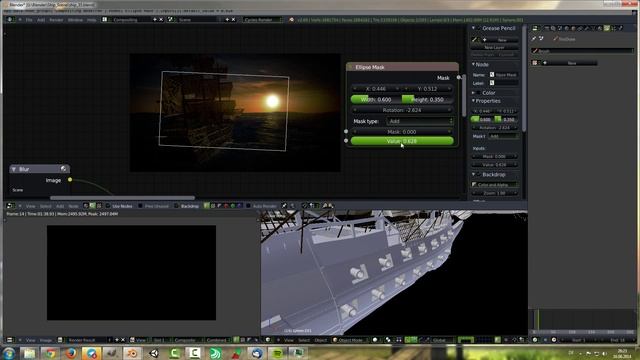
Task: Switch to Blender via its taskbar icon
Action: click(x=133, y=353)
